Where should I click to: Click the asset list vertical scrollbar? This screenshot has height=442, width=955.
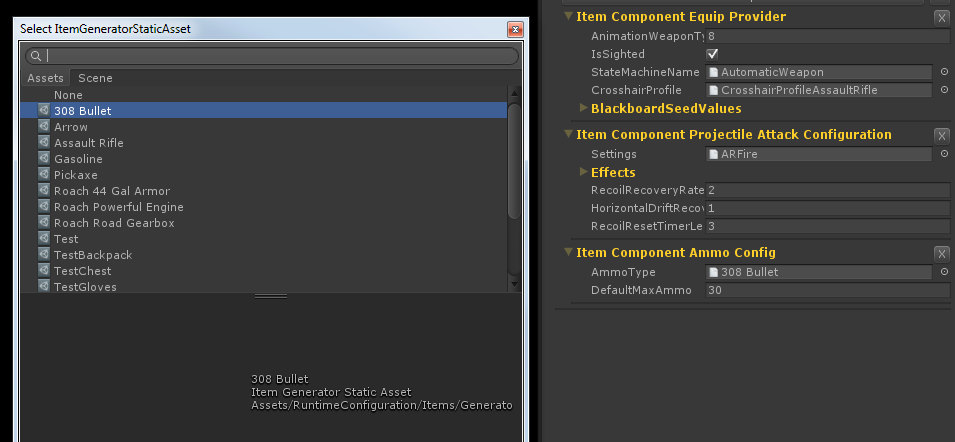click(x=514, y=160)
